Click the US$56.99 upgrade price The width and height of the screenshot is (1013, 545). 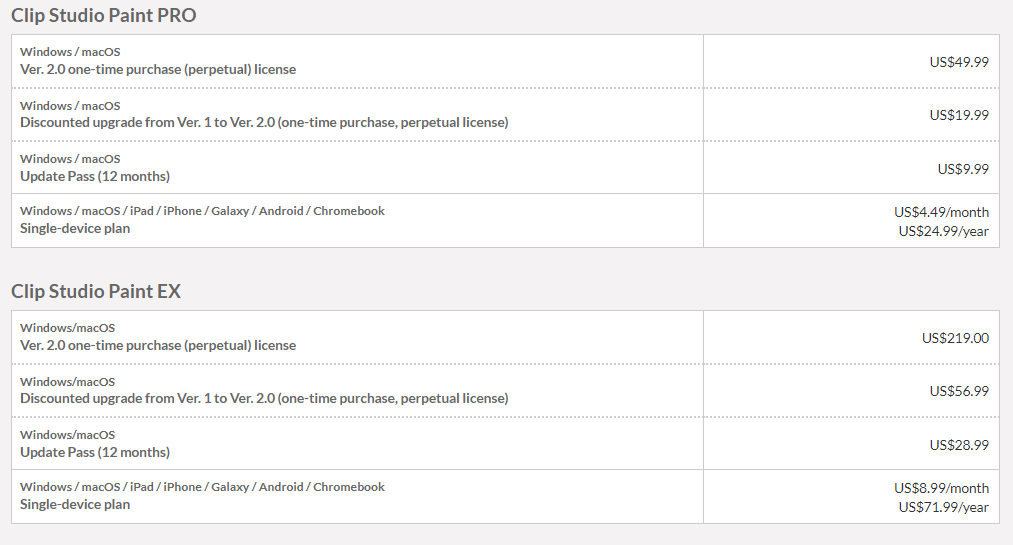point(959,391)
